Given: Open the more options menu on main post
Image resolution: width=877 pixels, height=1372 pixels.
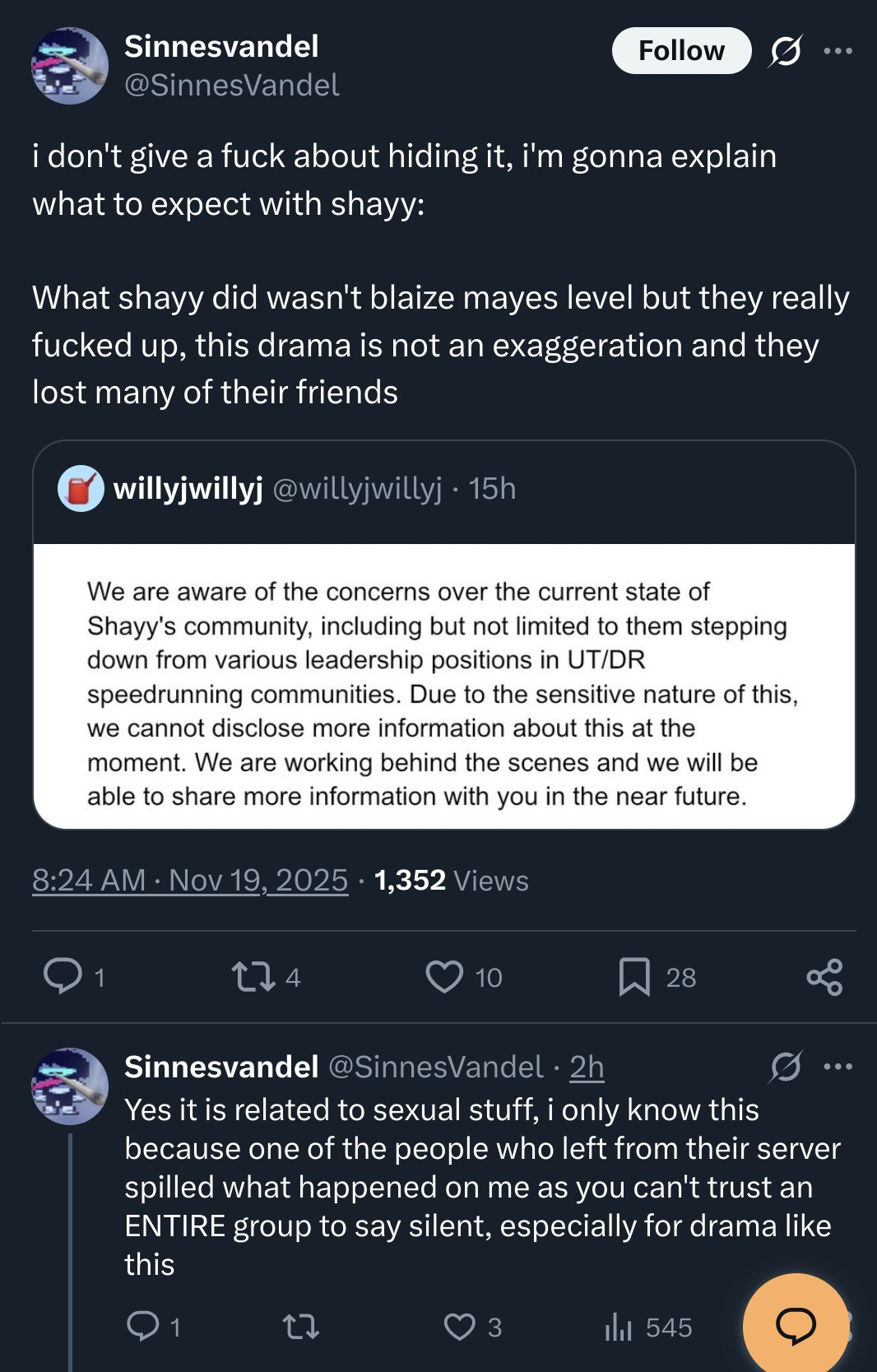Looking at the screenshot, I should click(x=838, y=51).
